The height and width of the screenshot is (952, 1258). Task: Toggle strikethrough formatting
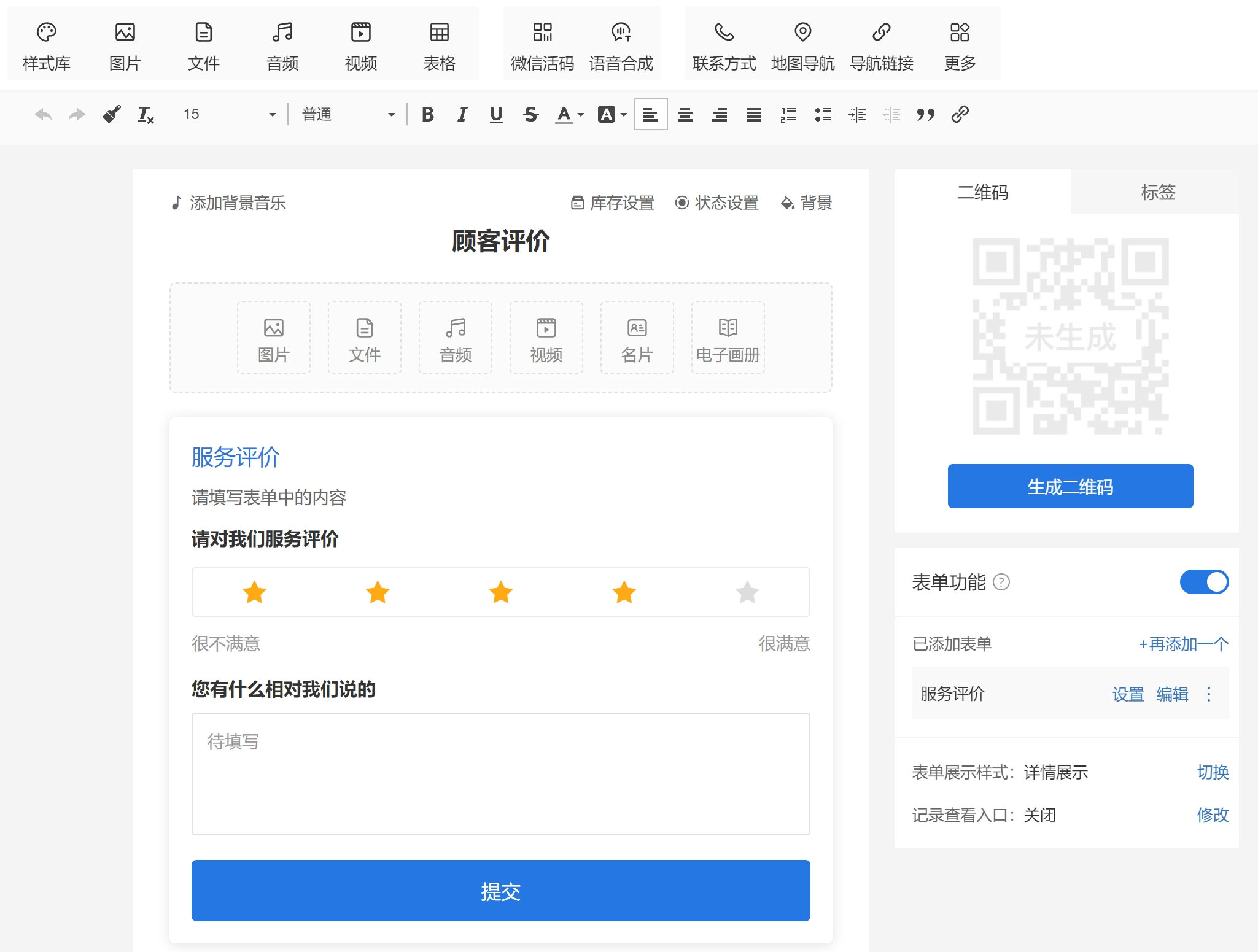531,114
